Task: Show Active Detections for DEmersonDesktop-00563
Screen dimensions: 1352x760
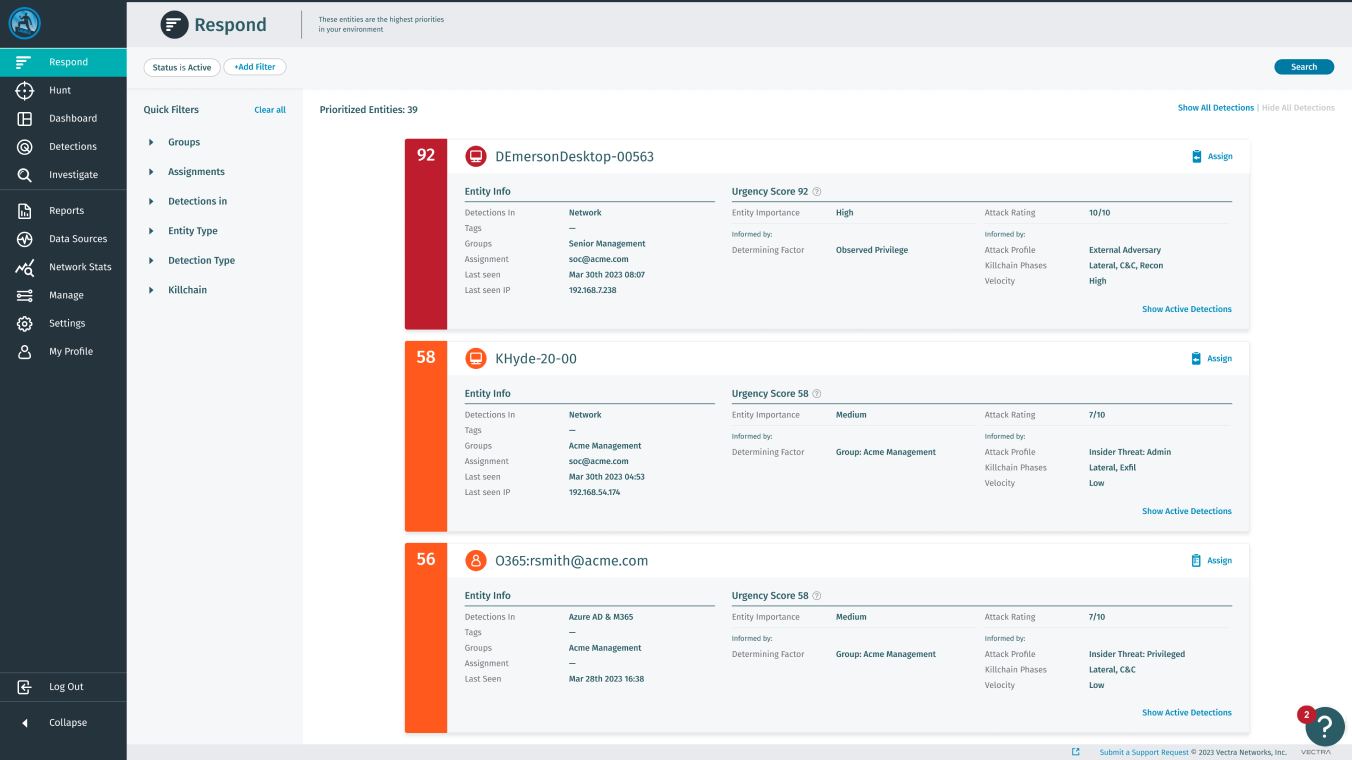Action: point(1187,308)
